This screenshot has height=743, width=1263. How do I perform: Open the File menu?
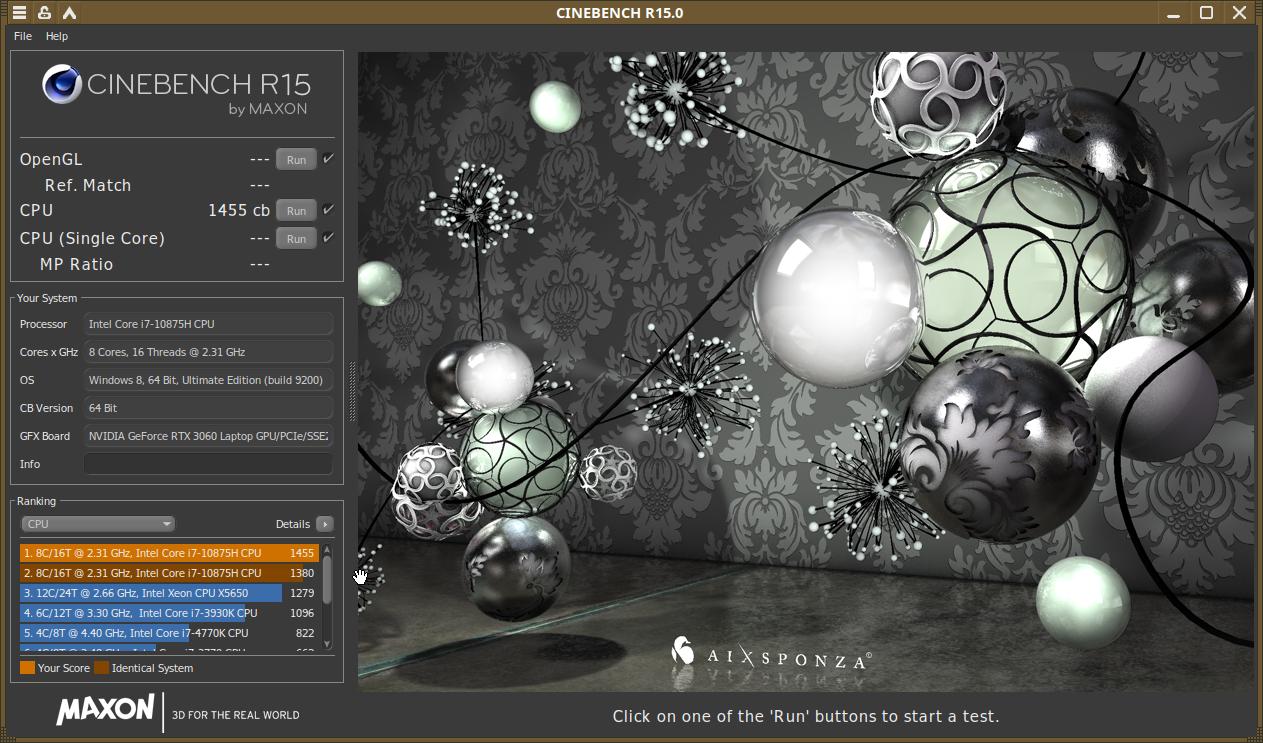point(23,36)
